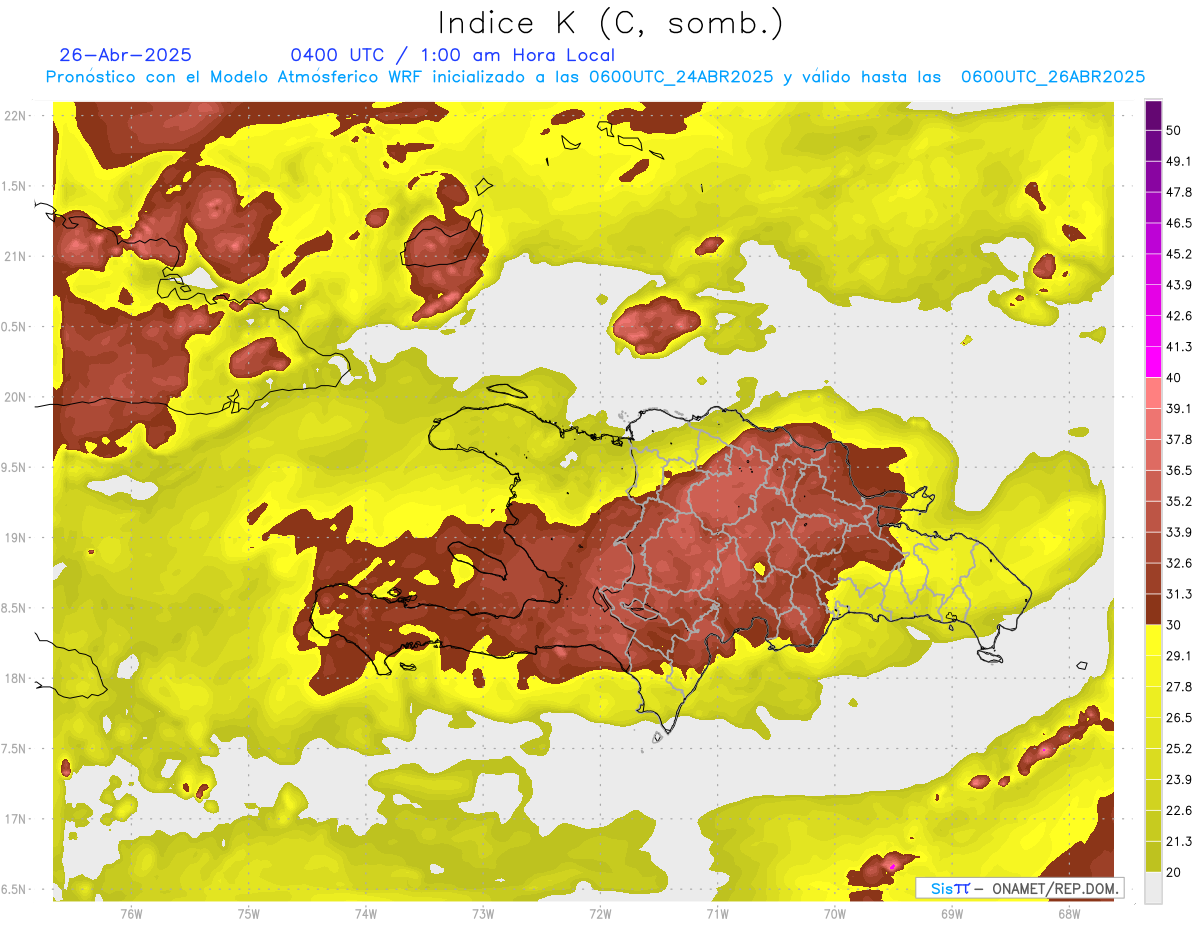Click the "0600UTC_26ABR2025" valid-until time
1200x927 pixels.
click(x=1052, y=77)
